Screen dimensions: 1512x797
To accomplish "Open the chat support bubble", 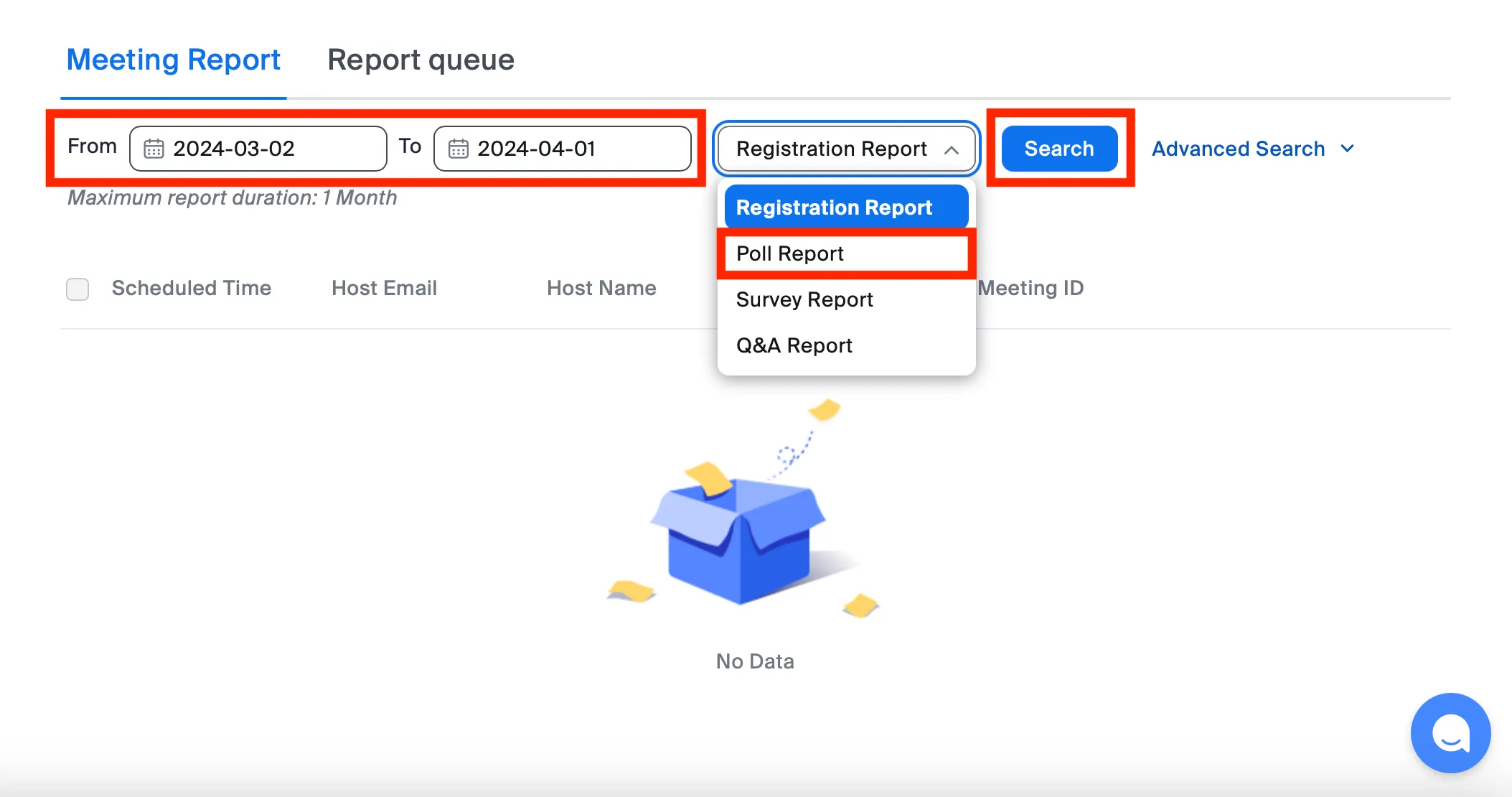I will 1450,733.
